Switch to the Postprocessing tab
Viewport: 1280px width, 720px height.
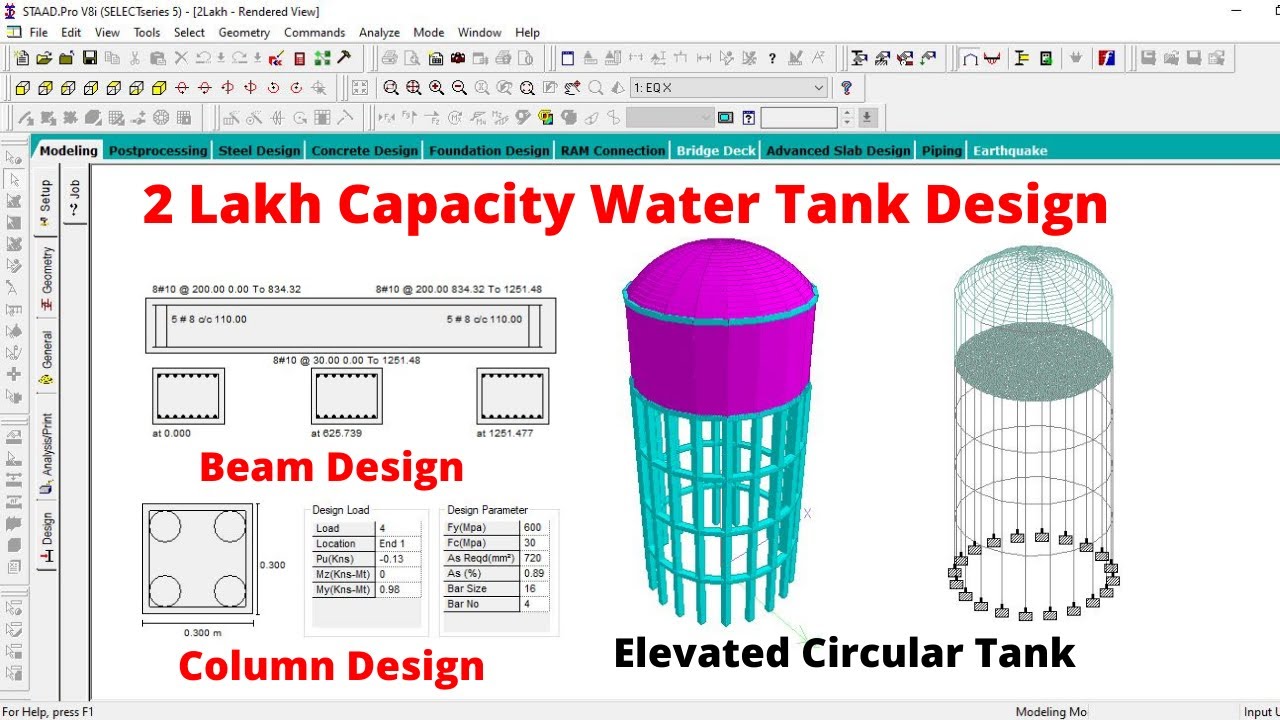tap(158, 150)
